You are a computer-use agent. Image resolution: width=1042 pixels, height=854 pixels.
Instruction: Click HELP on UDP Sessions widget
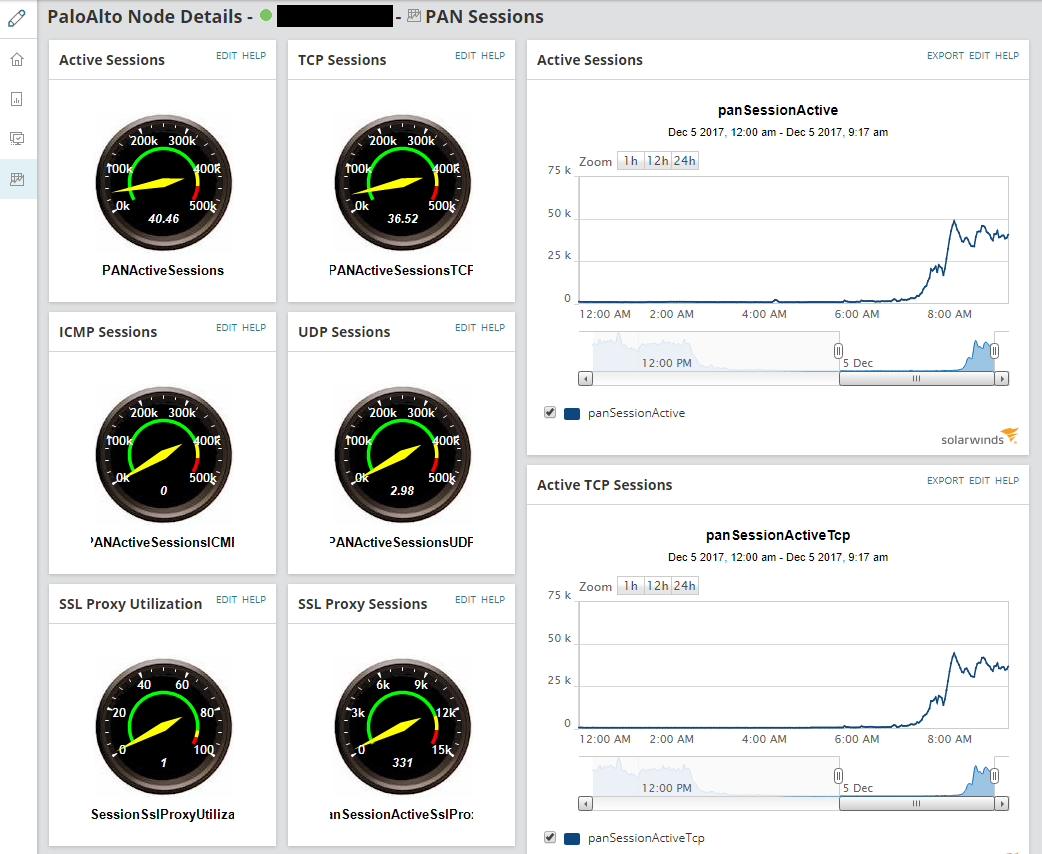point(493,328)
